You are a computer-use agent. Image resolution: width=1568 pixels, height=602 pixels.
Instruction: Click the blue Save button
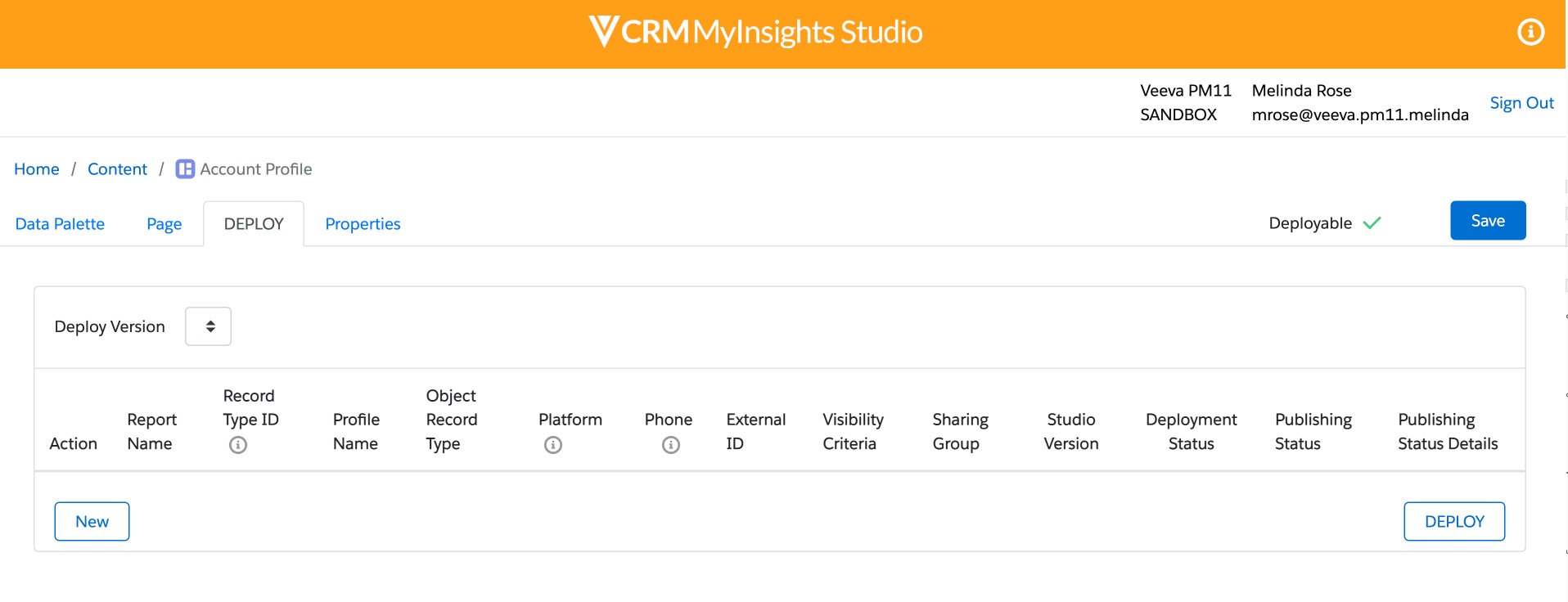pos(1487,221)
